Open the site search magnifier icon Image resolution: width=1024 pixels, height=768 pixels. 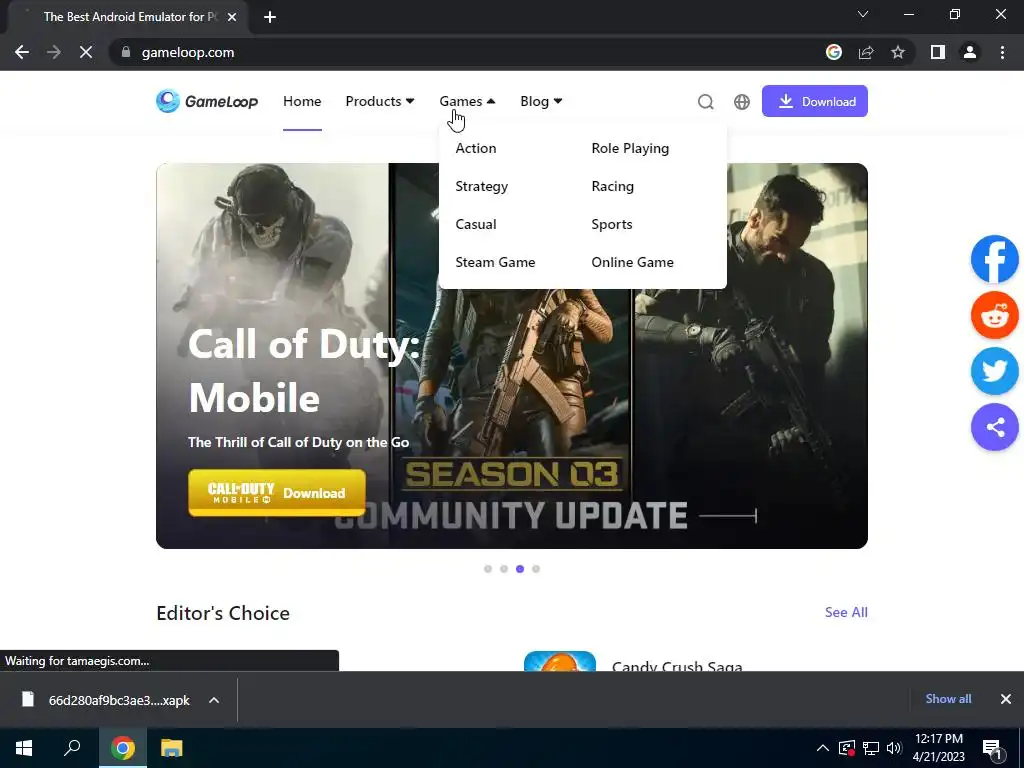705,102
